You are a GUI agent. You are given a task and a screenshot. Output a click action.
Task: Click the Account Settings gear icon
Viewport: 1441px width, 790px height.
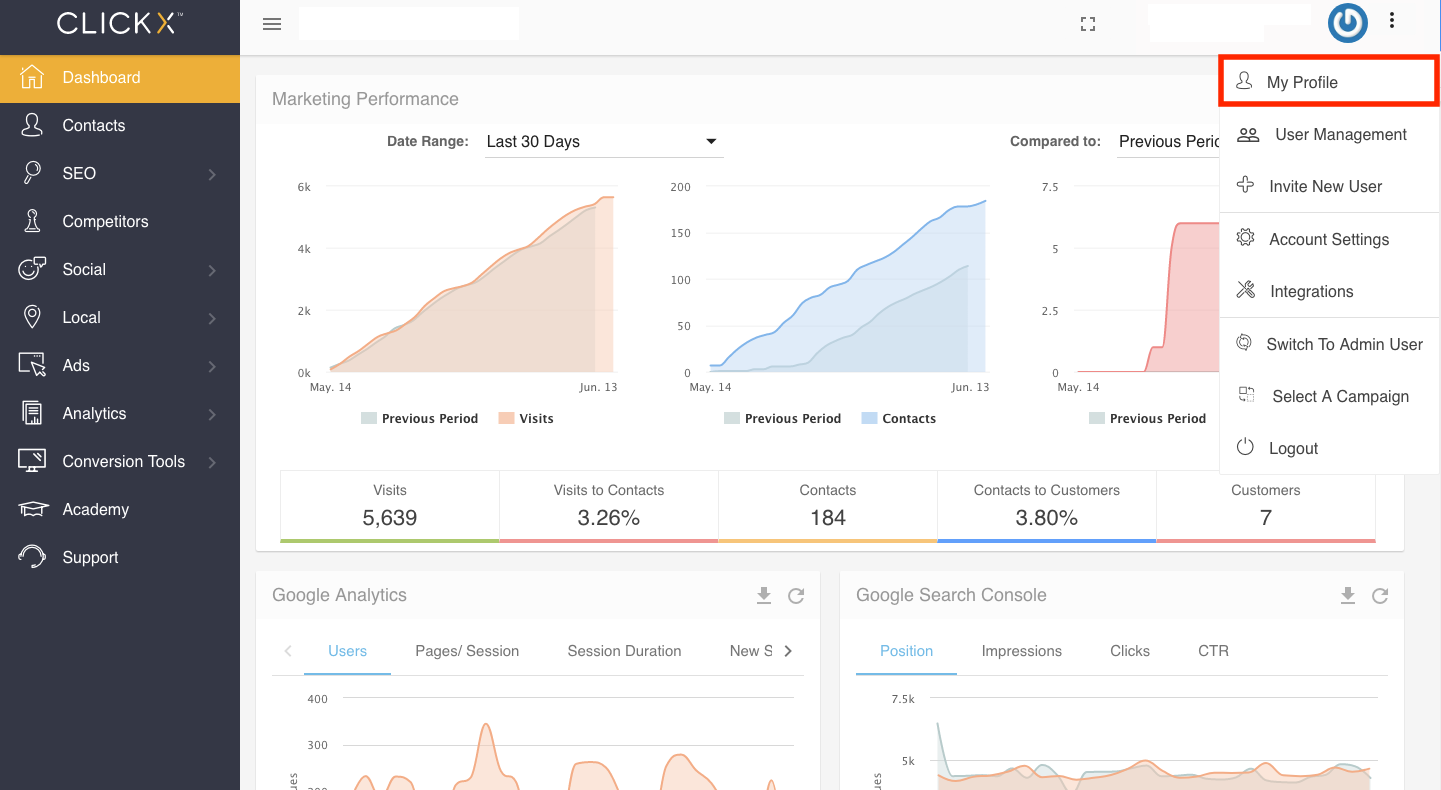click(1245, 238)
